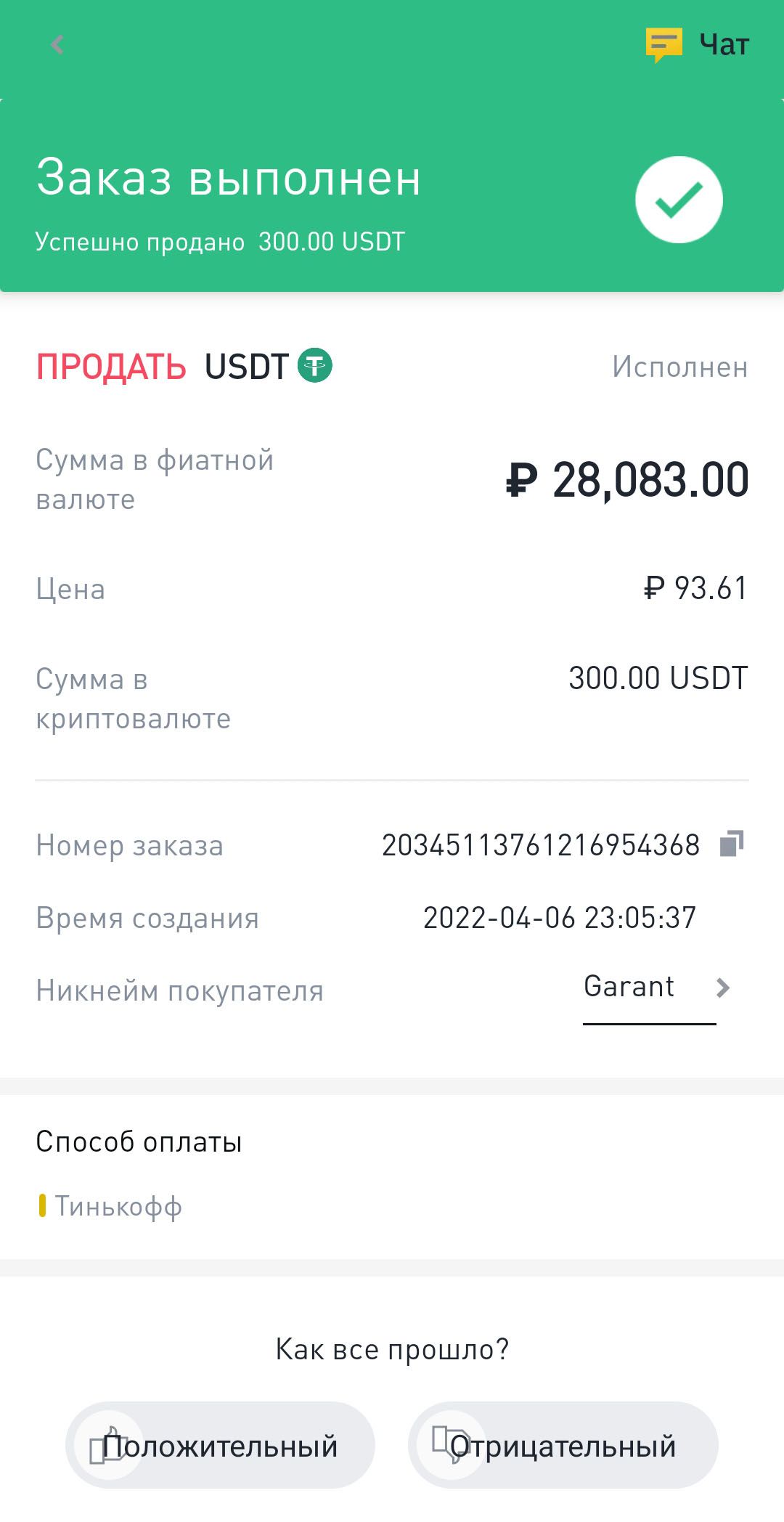Tap the ₽ 28,083.00 fiat amount
The height and width of the screenshot is (1522, 784).
pos(627,480)
